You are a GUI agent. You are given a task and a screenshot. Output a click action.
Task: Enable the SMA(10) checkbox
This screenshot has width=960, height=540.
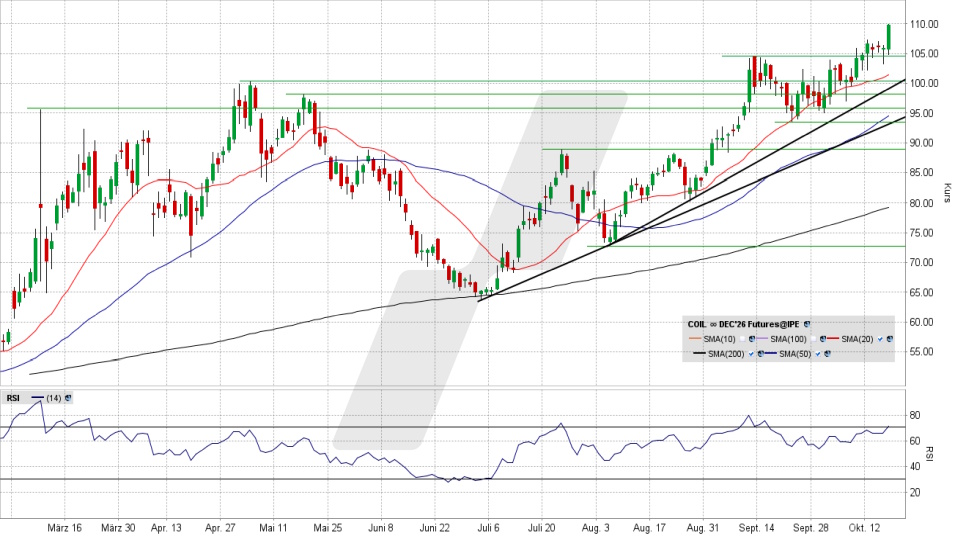tap(742, 339)
